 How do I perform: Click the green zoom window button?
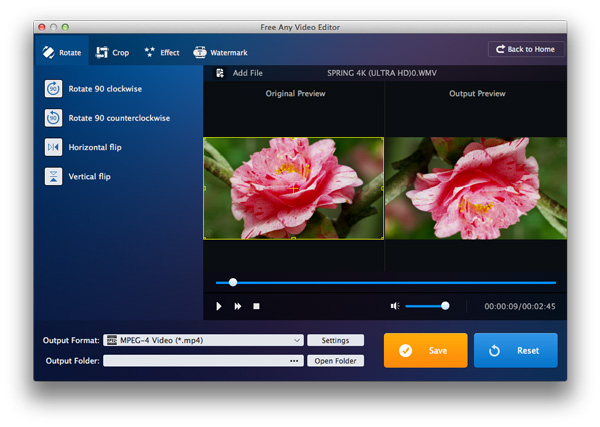pyautogui.click(x=65, y=27)
